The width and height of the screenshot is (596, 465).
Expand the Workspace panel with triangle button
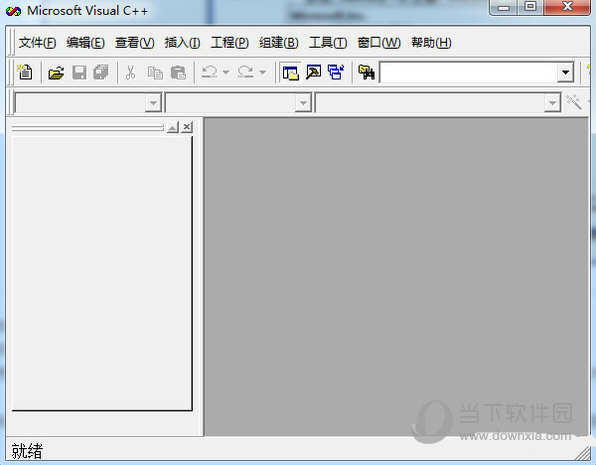pos(173,127)
